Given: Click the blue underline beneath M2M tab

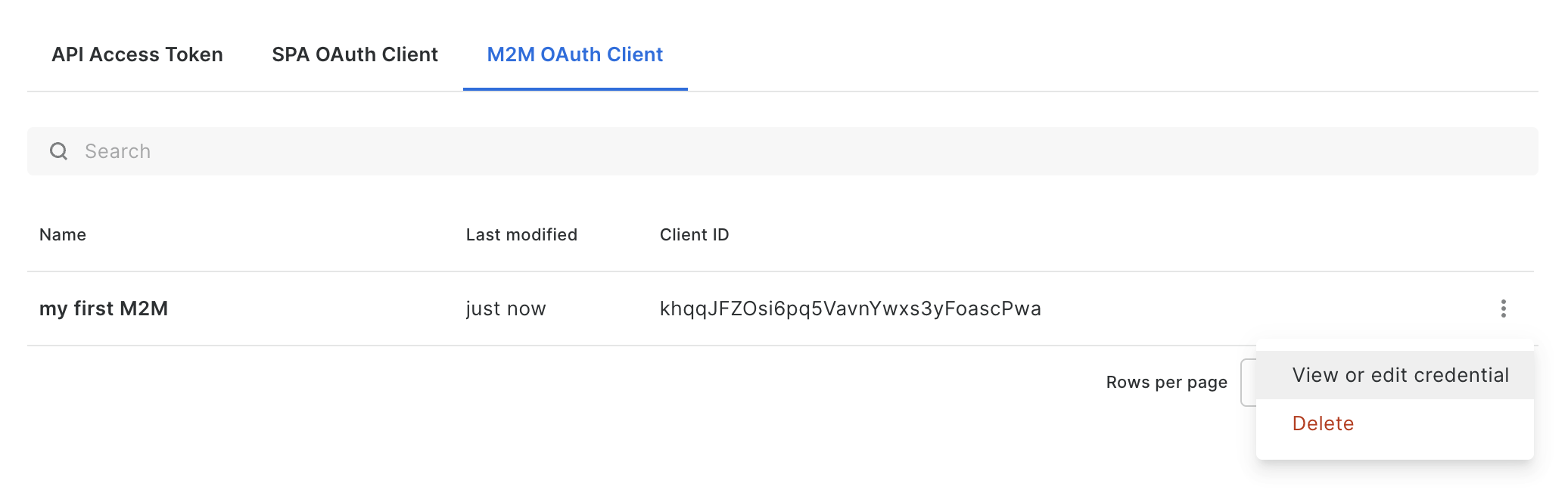Looking at the screenshot, I should tap(575, 89).
